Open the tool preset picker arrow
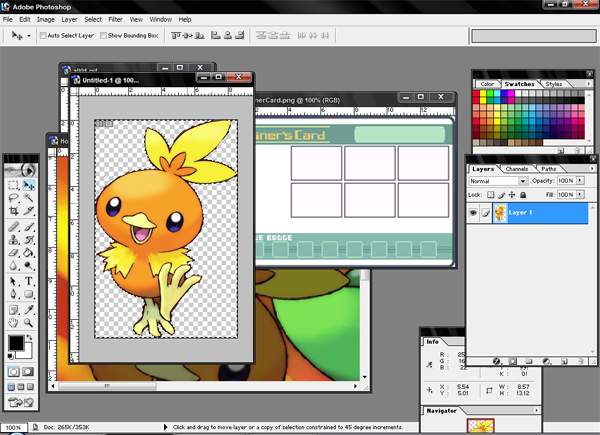The height and width of the screenshot is (435, 600). click(x=29, y=36)
